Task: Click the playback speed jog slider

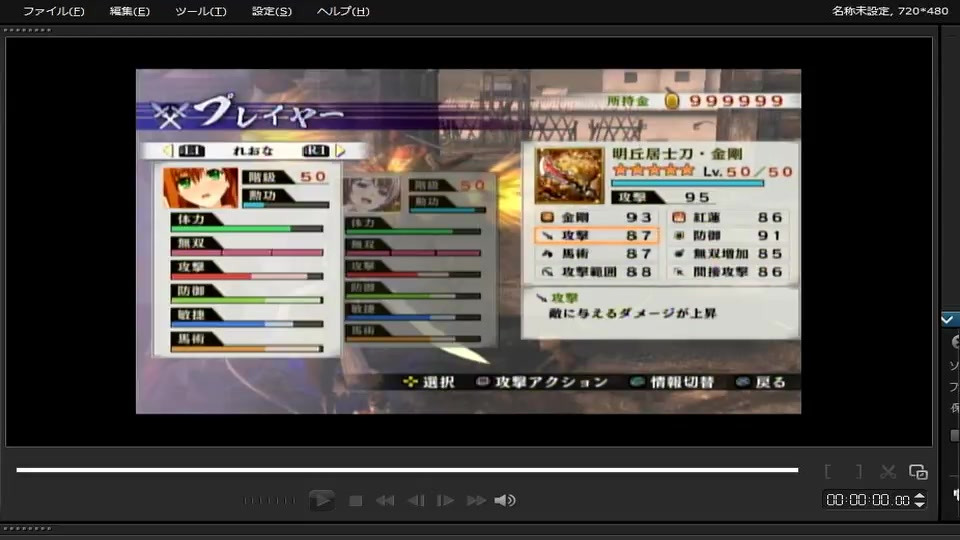Action: [x=269, y=501]
